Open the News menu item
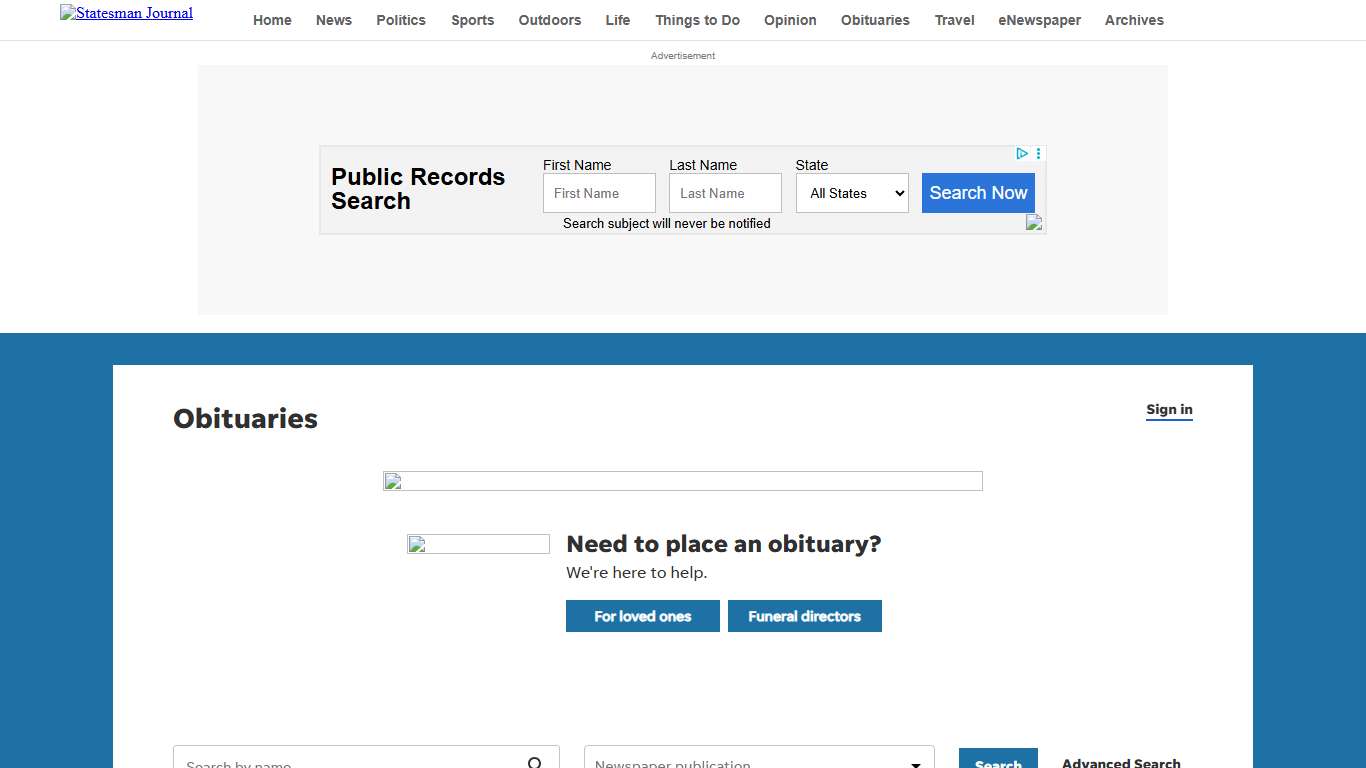 334,20
